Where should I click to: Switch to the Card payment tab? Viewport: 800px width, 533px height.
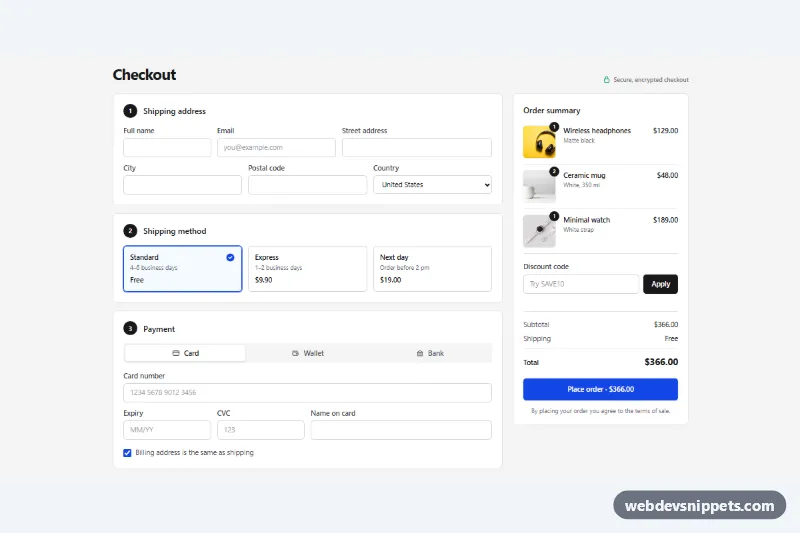(x=185, y=353)
